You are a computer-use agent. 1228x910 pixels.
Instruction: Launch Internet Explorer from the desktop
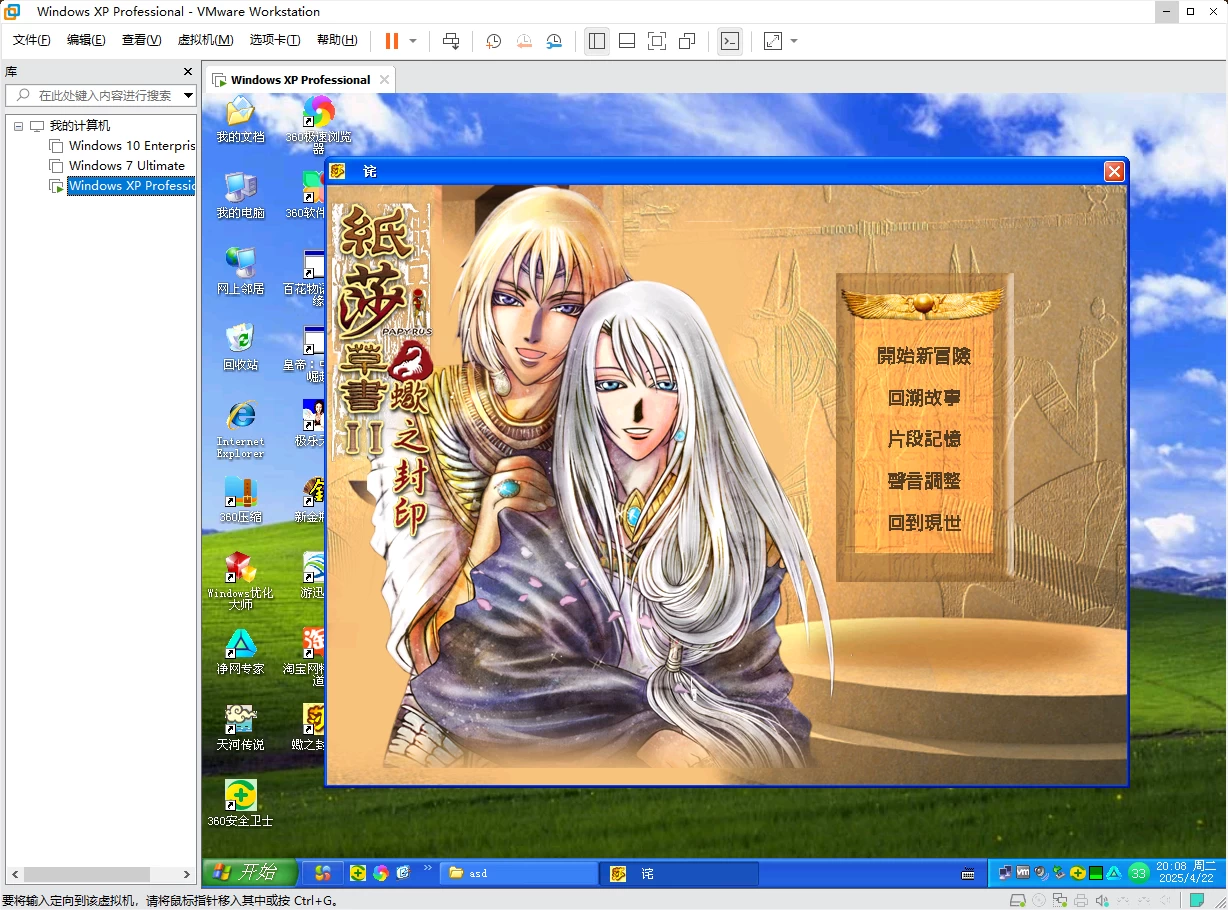pyautogui.click(x=240, y=429)
